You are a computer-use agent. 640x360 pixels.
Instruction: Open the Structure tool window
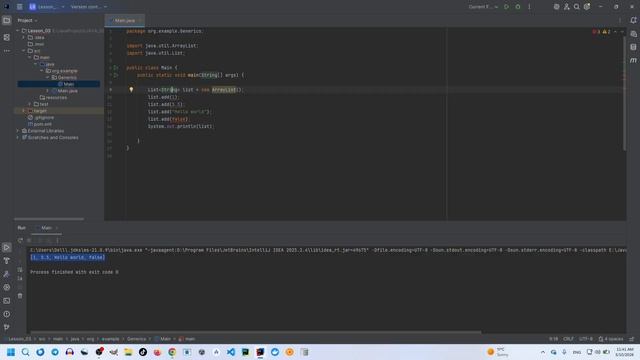click(7, 37)
